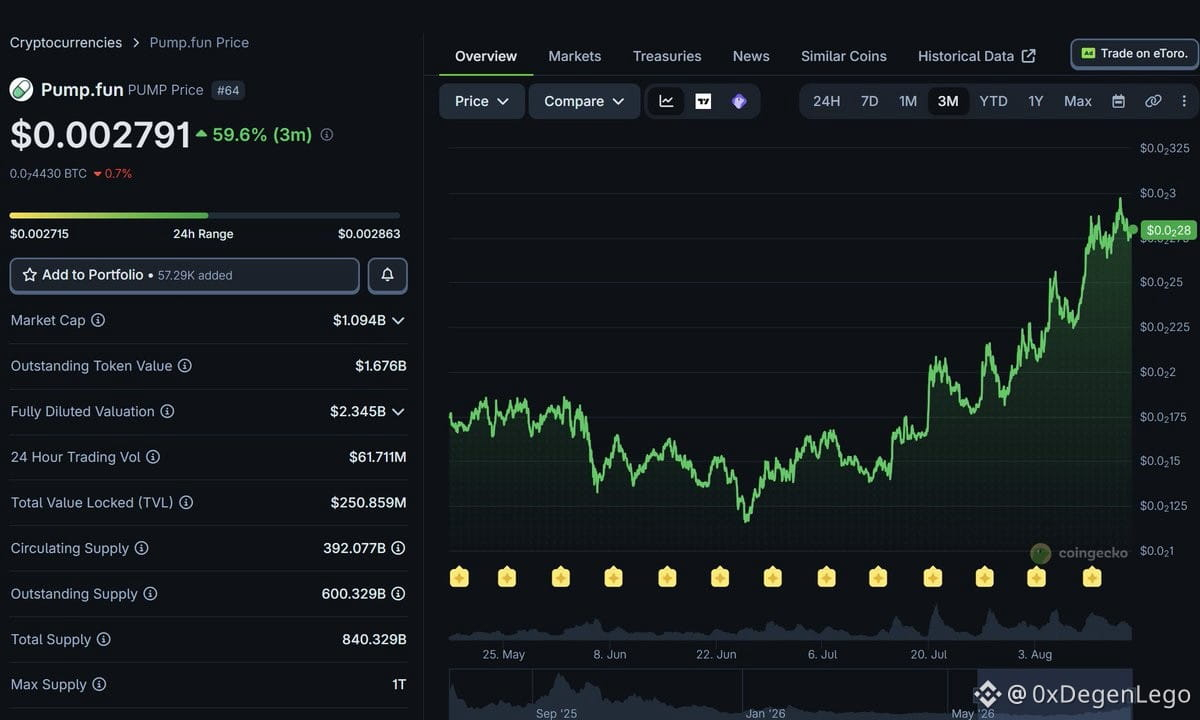
Task: Open the calendar date range picker
Action: tap(1119, 101)
